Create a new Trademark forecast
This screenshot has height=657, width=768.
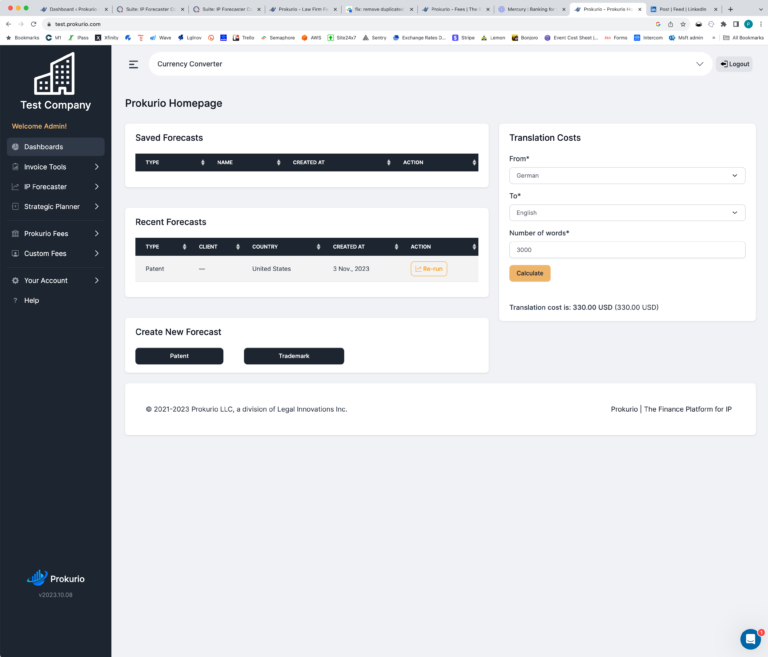[294, 356]
